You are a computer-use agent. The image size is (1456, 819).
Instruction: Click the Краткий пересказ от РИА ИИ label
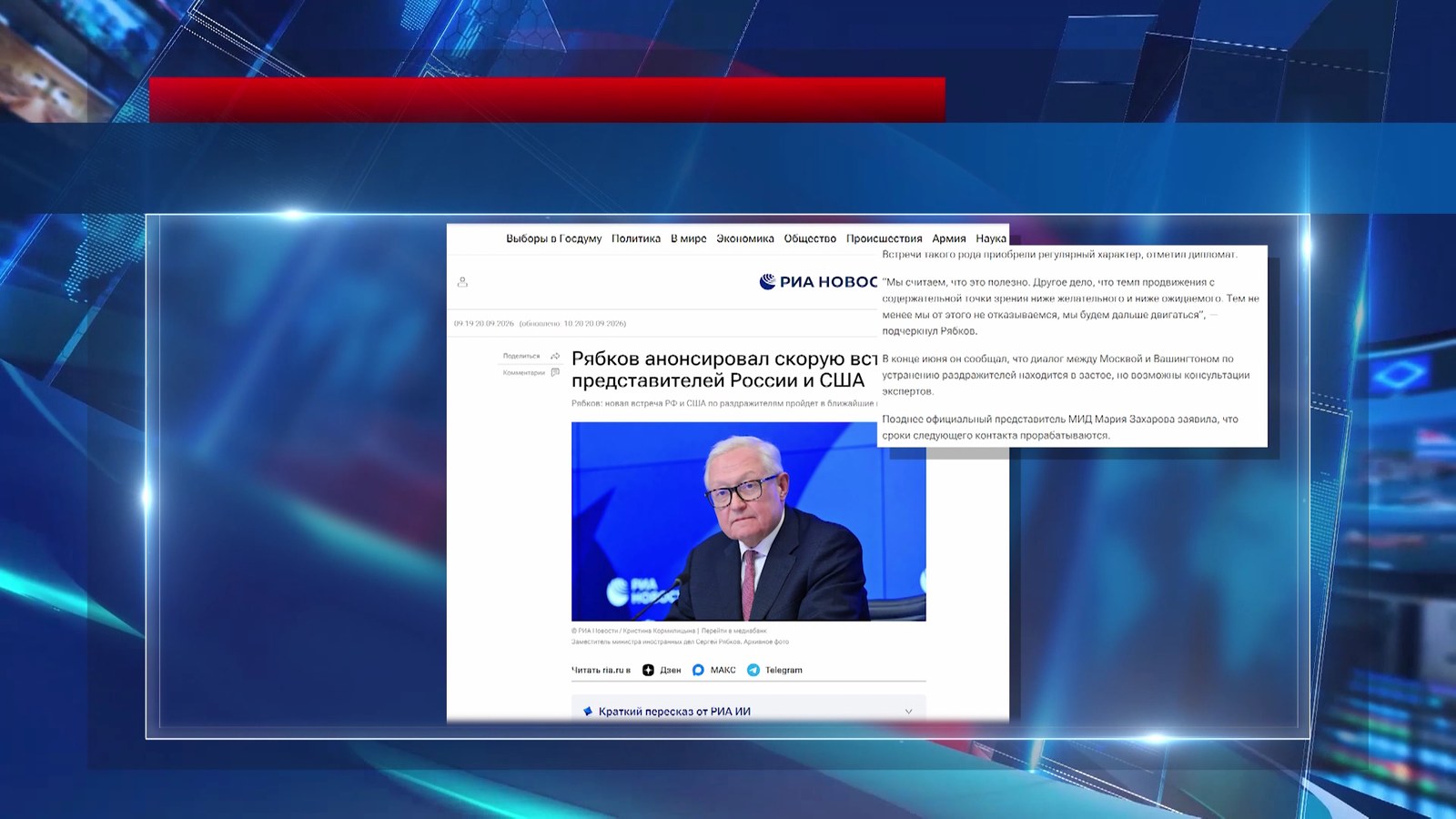point(674,712)
